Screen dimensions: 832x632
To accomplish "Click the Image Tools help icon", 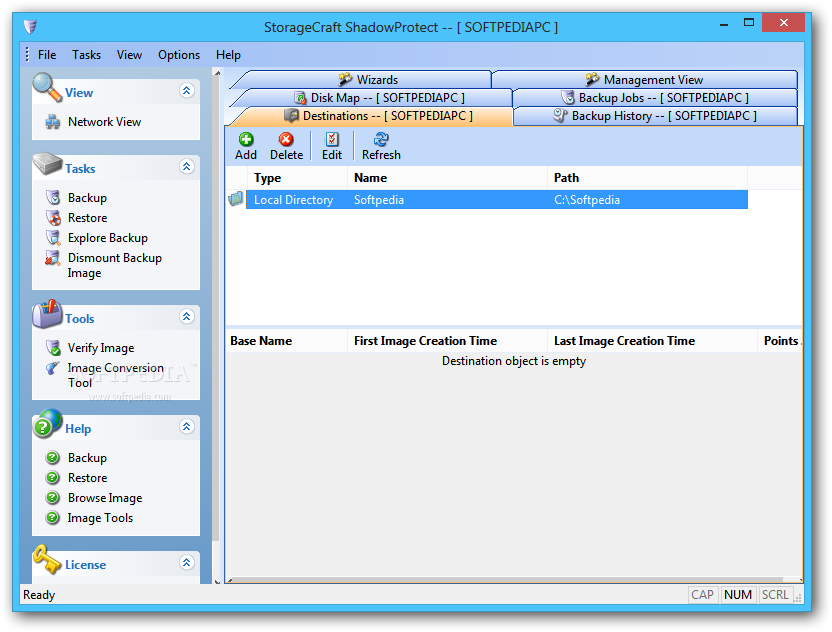I will tap(53, 517).
